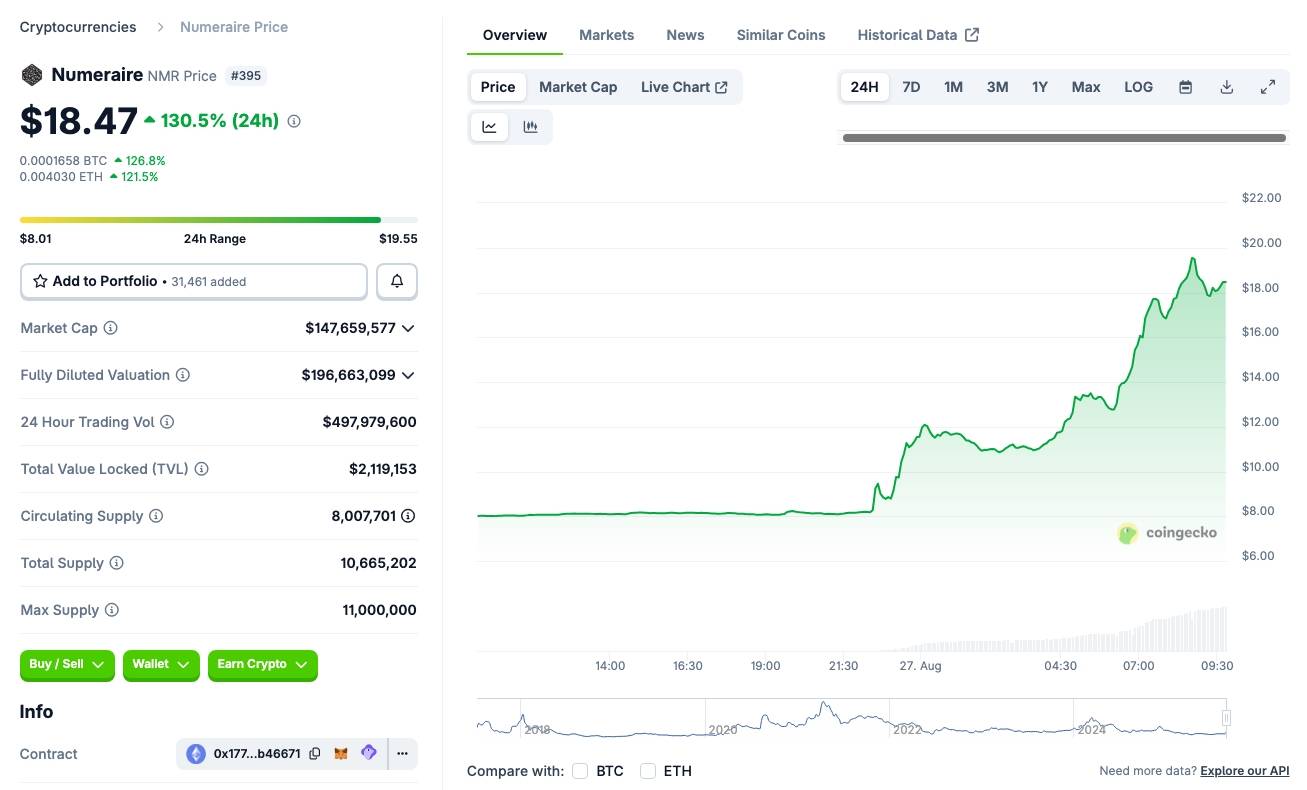Copy the contract address icon
Viewport: 1307px width, 790px height.
315,754
